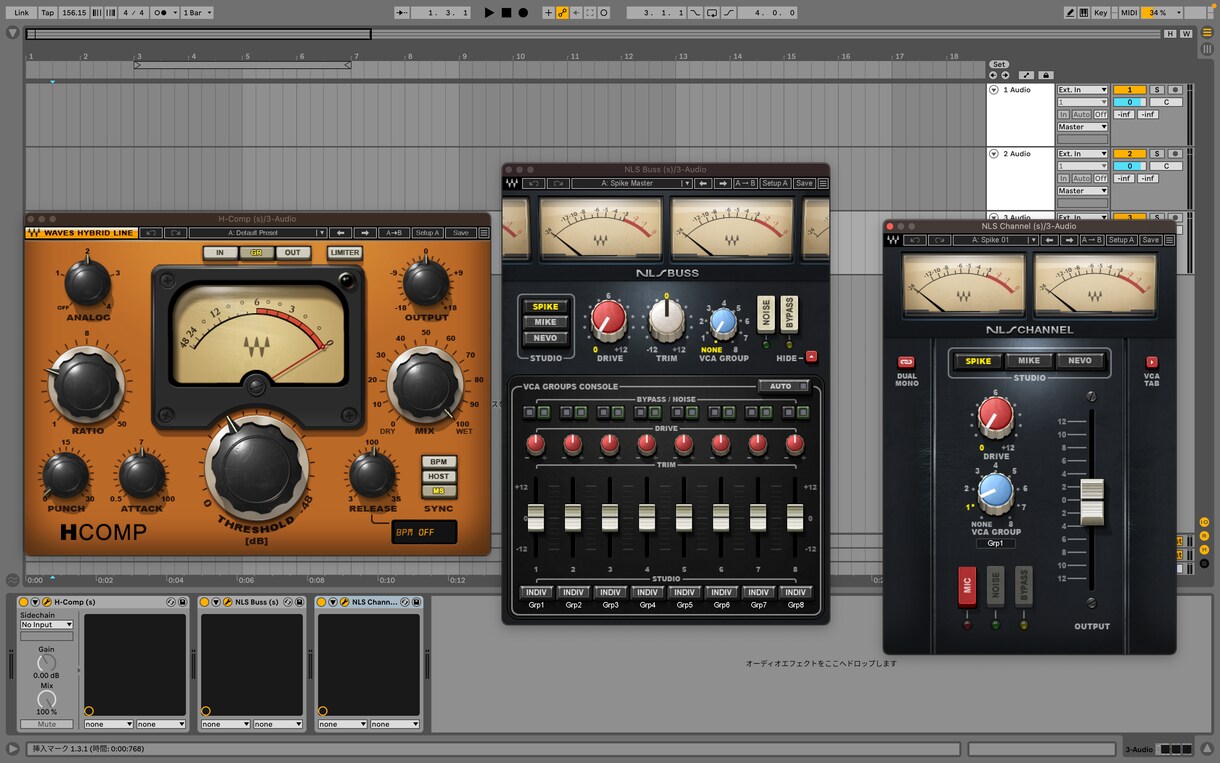The height and width of the screenshot is (763, 1220).
Task: Click the Waves logo in NLS Buss toolbar
Action: [512, 184]
